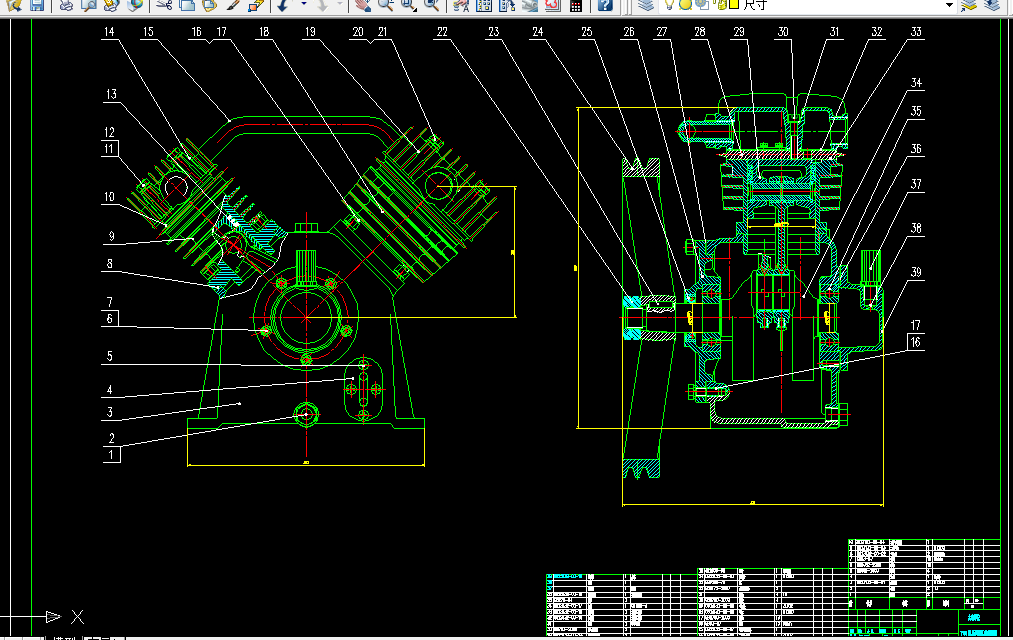Click layer name 尺寸 in layer box
The width and height of the screenshot is (1013, 640).
point(755,5)
